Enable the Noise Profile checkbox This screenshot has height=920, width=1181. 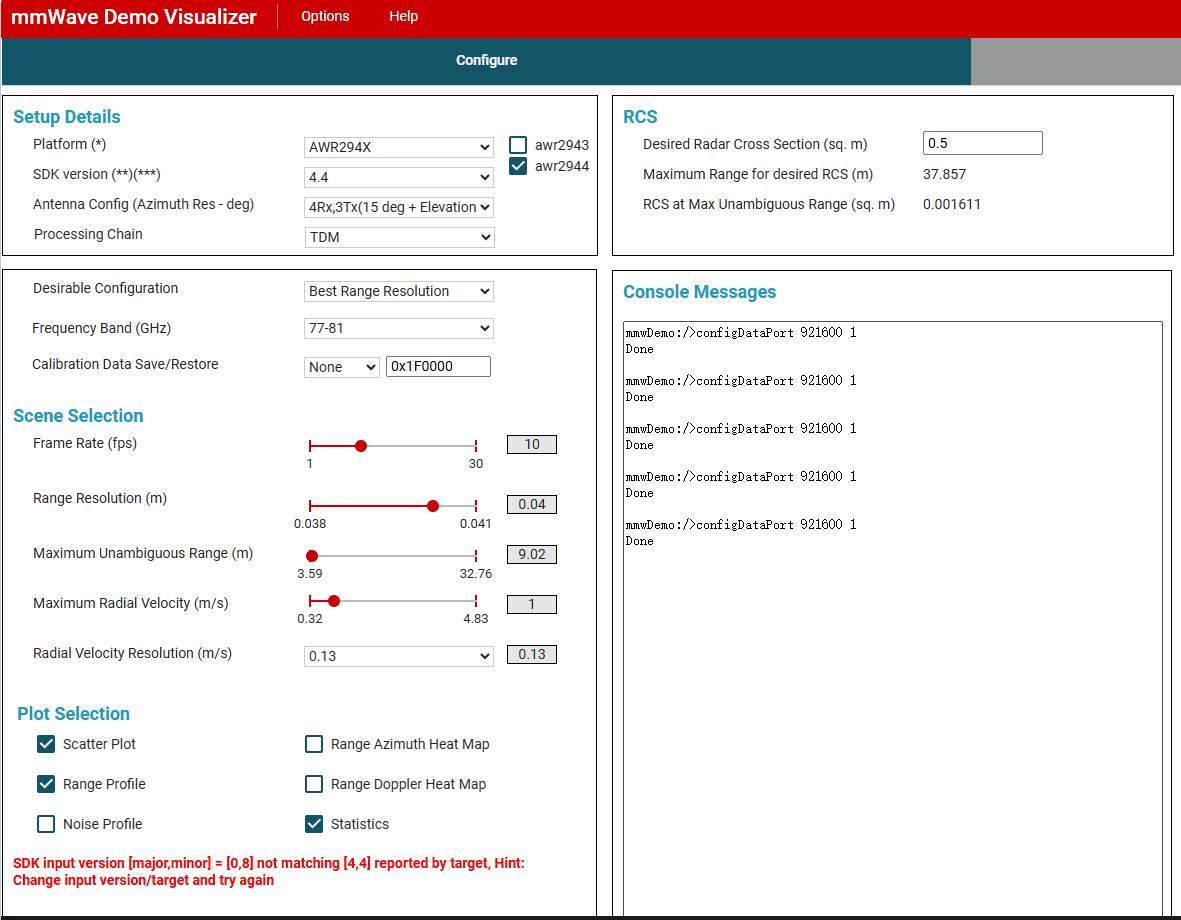click(x=46, y=824)
